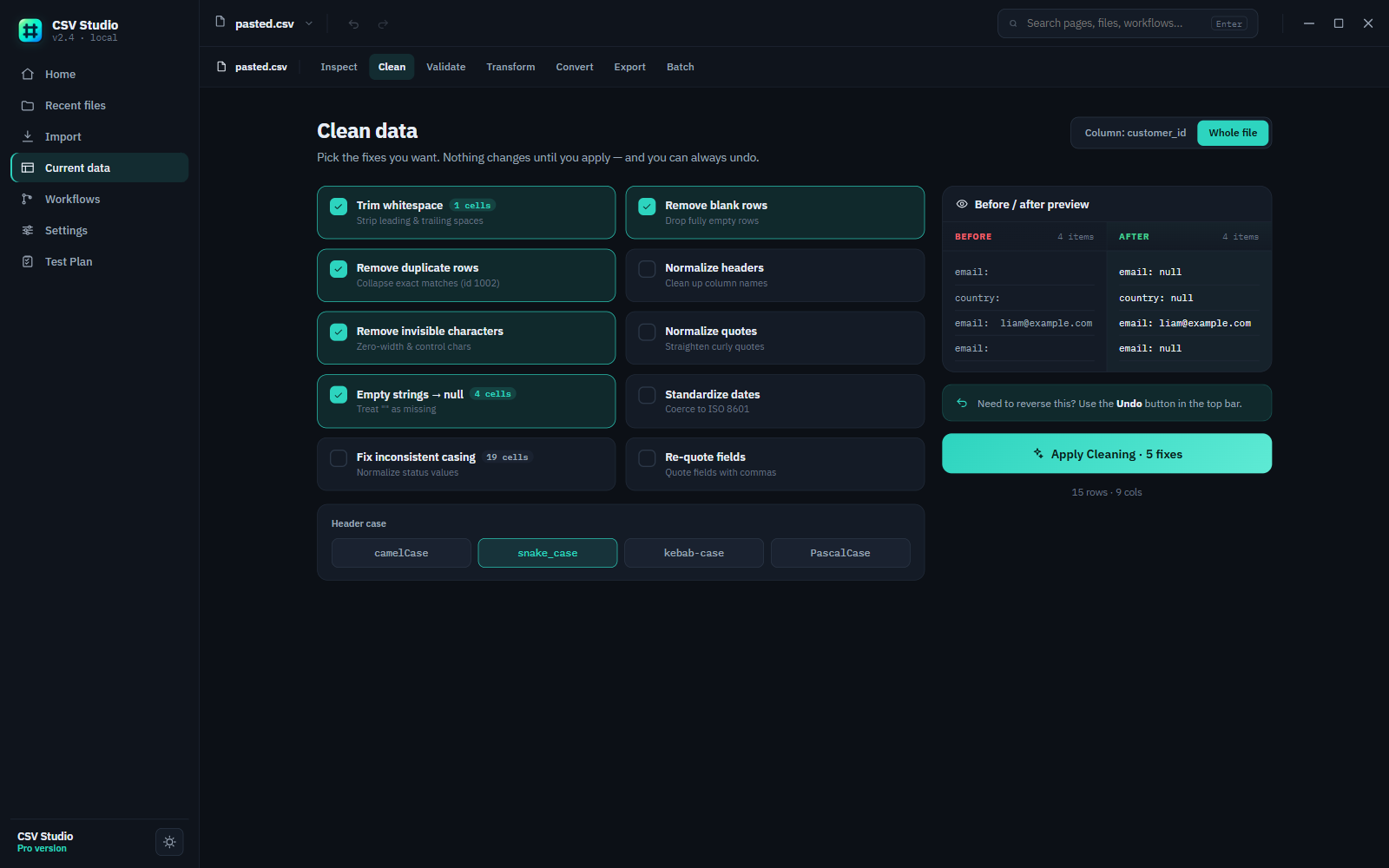
Task: Switch to the Validate tab
Action: click(x=445, y=67)
